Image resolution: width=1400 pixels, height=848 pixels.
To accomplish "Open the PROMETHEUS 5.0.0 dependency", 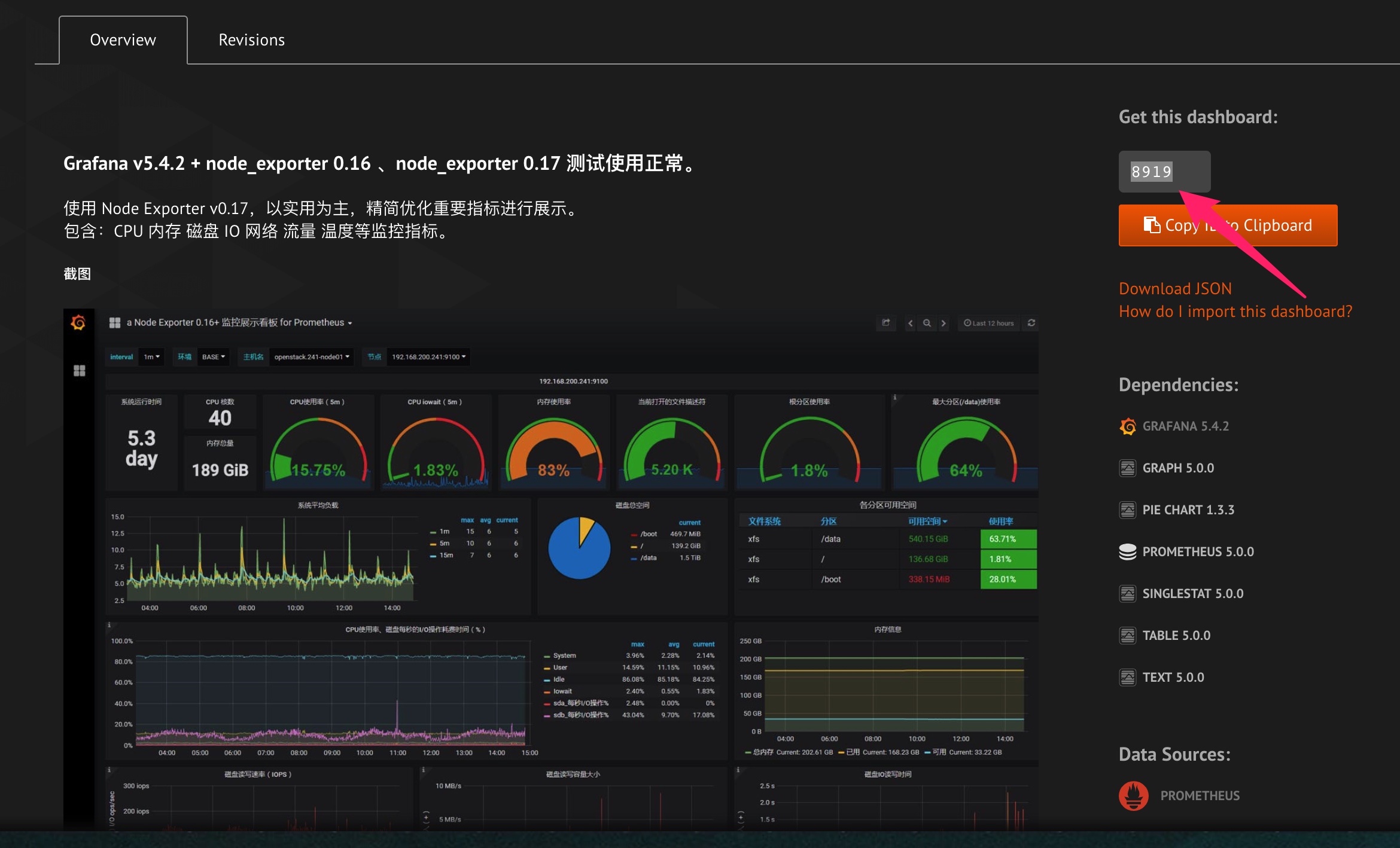I will [1198, 552].
